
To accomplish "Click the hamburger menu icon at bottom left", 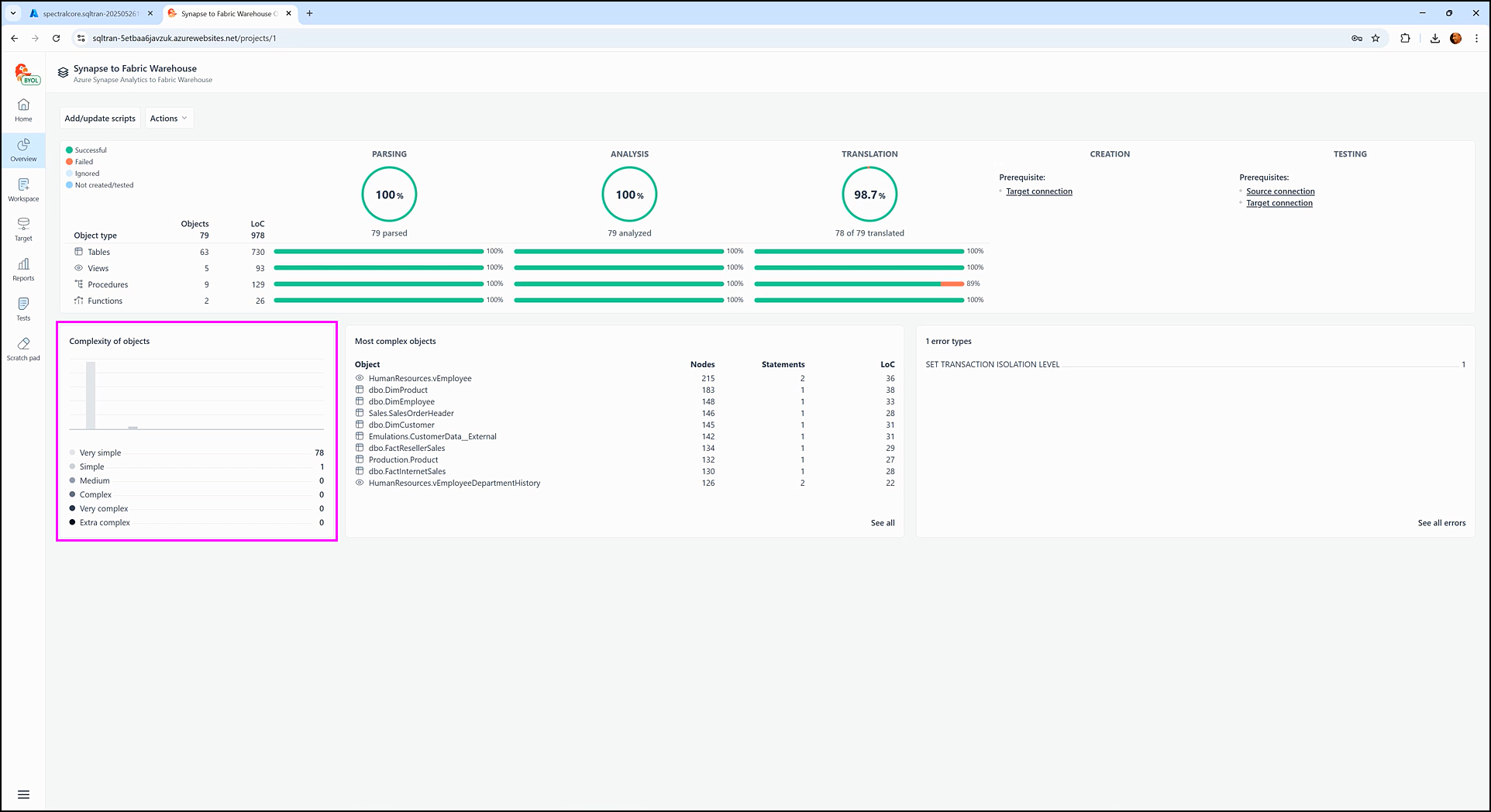I will point(23,794).
